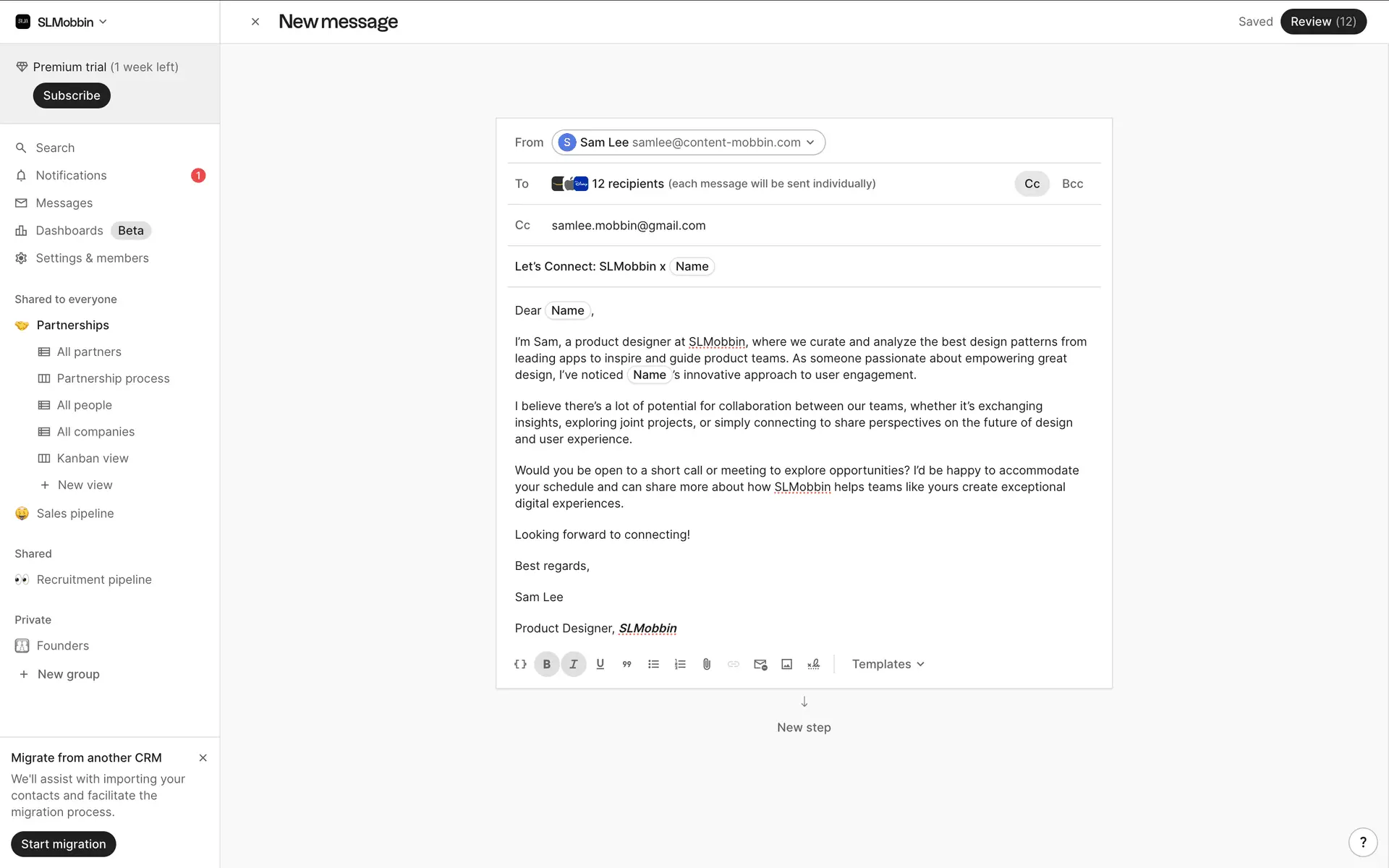The width and height of the screenshot is (1389, 868).
Task: Toggle bold formatting off
Action: coord(547,664)
